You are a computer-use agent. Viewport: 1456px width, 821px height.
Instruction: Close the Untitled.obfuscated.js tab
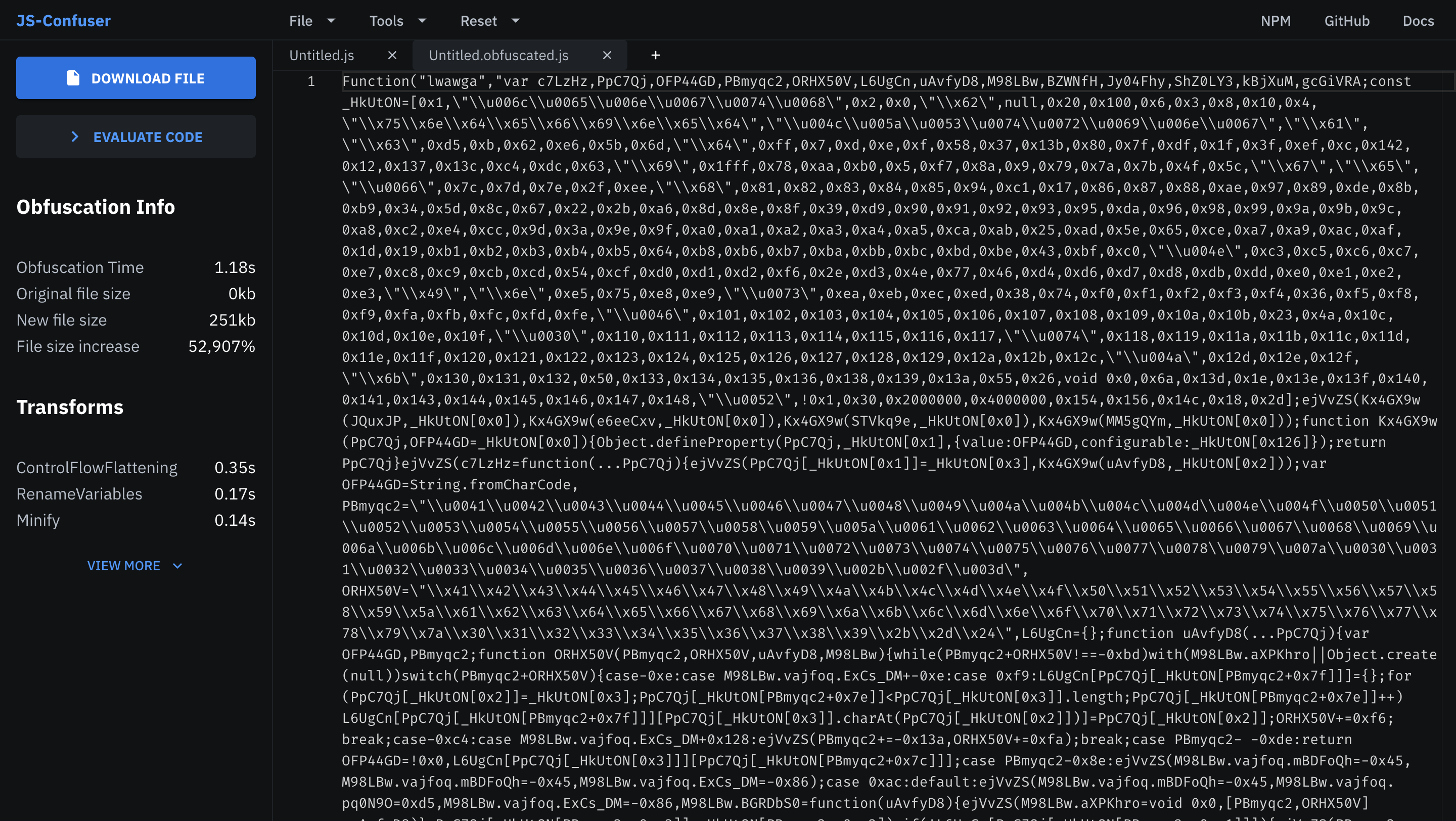pos(607,56)
